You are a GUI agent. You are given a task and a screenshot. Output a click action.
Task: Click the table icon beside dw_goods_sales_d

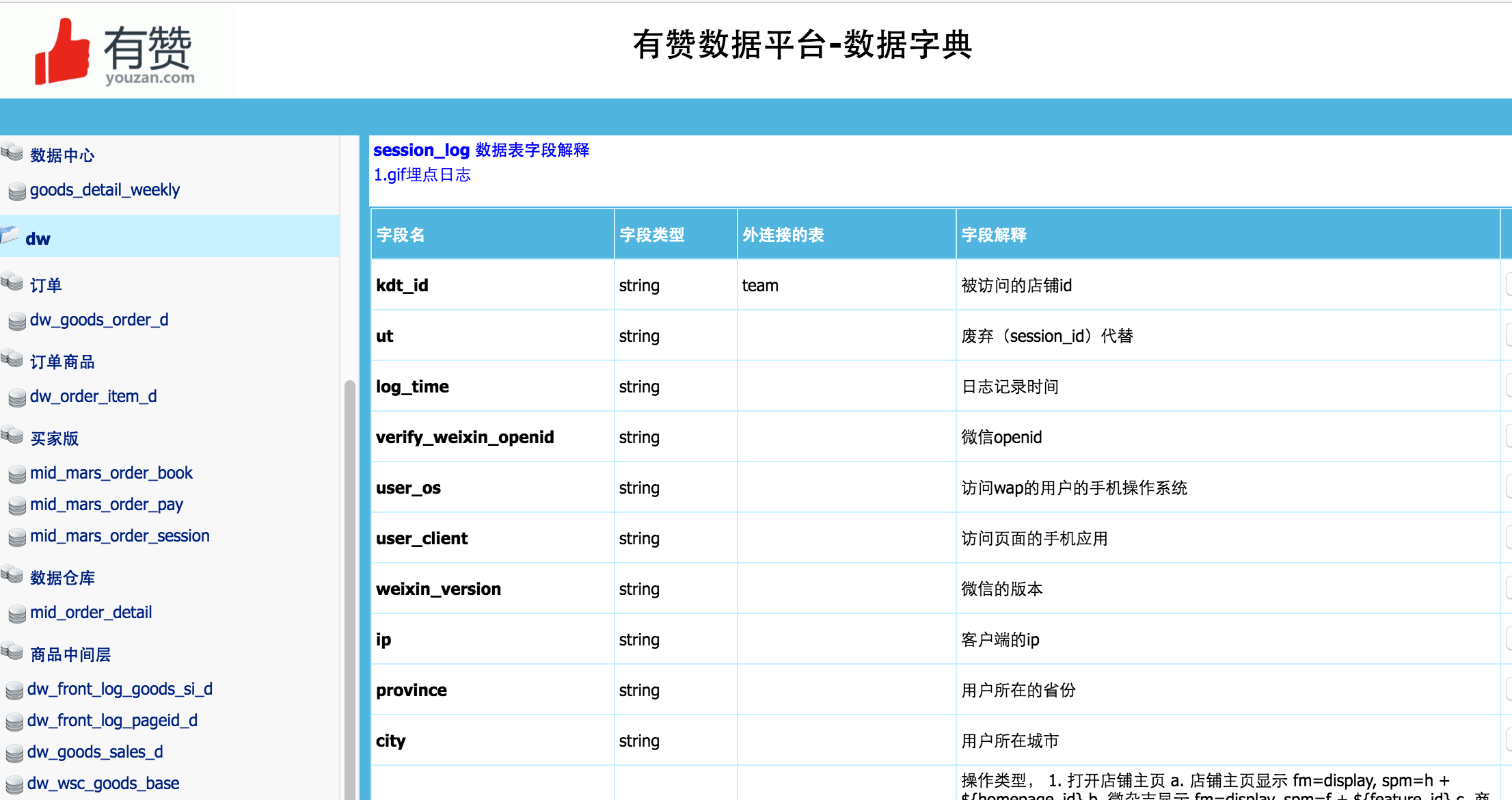(x=14, y=754)
